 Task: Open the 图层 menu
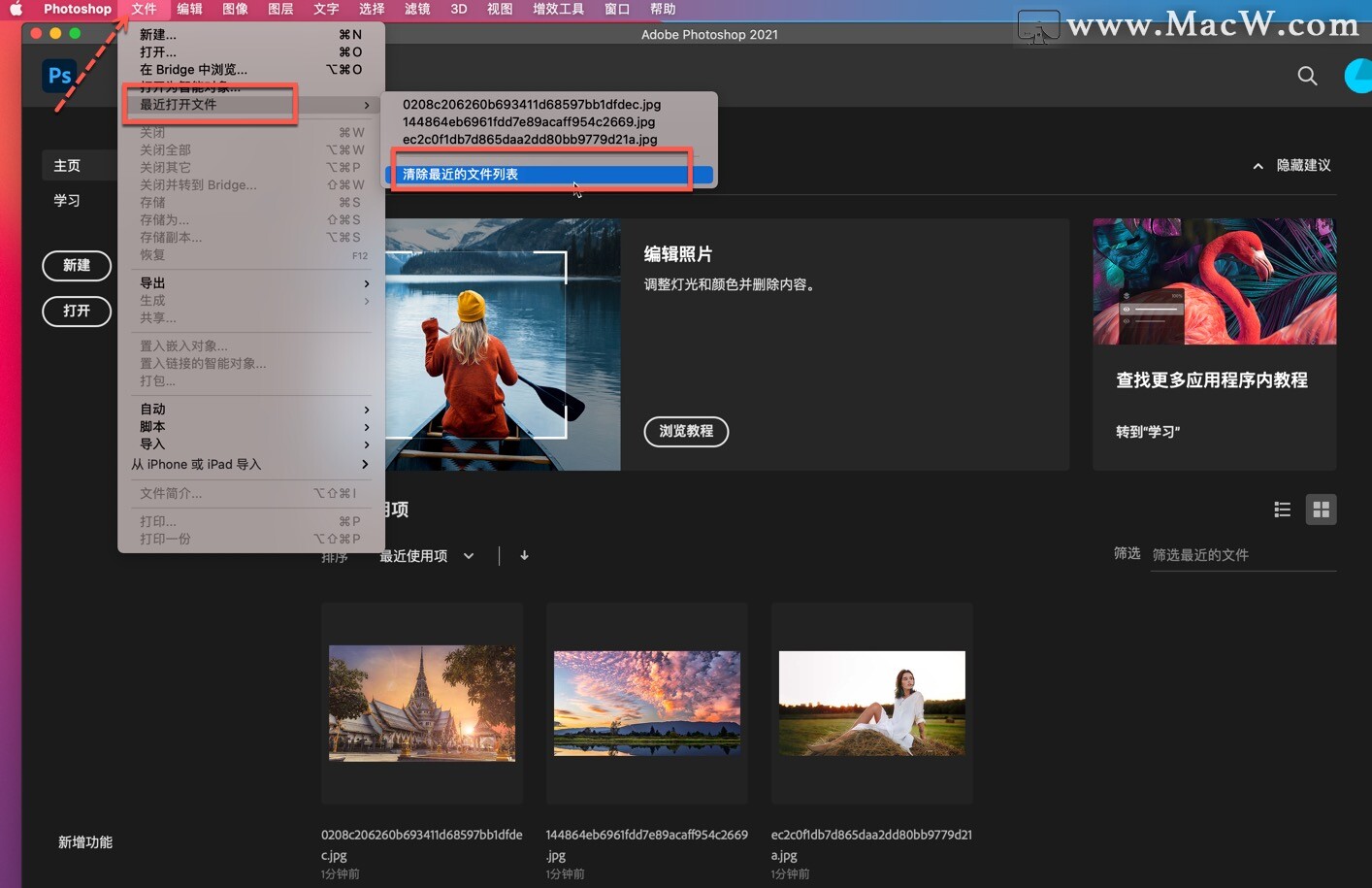click(x=280, y=9)
